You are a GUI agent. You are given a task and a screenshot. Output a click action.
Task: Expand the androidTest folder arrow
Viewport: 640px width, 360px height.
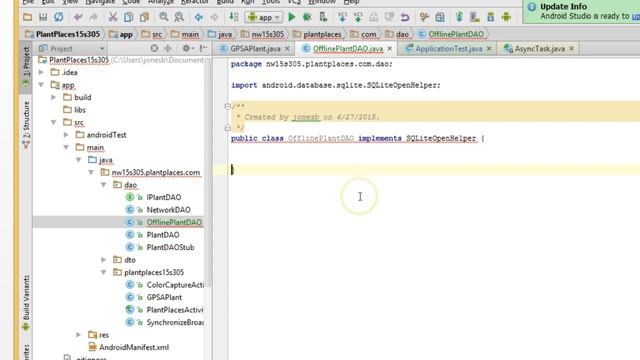click(x=66, y=135)
